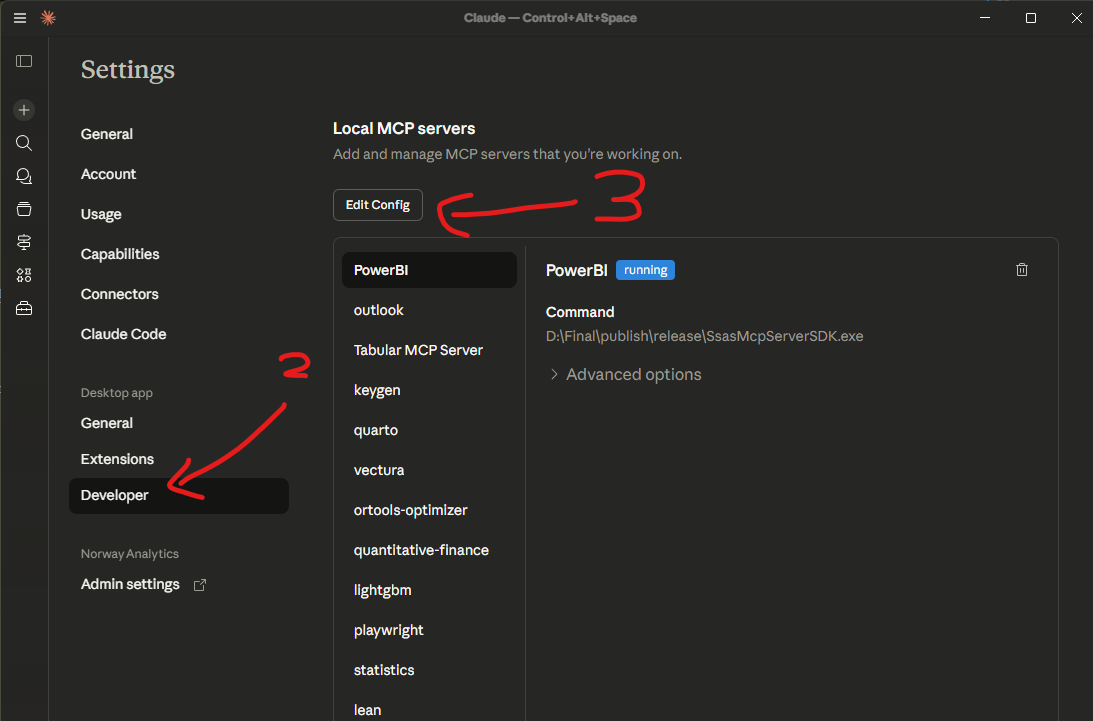Select the outlook MCP server
1093x721 pixels.
(379, 310)
